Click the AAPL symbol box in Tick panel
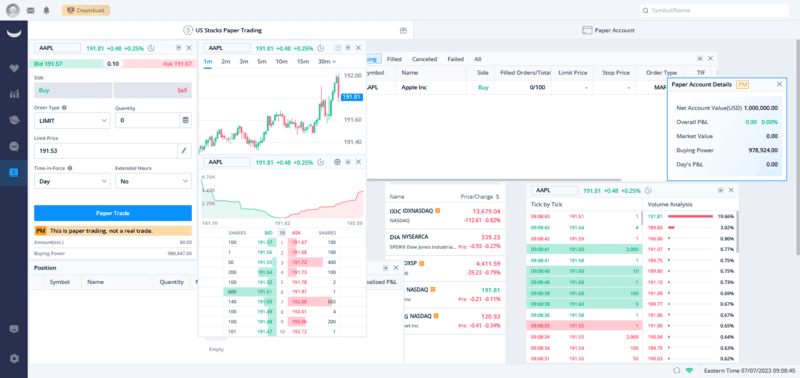800x378 pixels. tap(554, 190)
